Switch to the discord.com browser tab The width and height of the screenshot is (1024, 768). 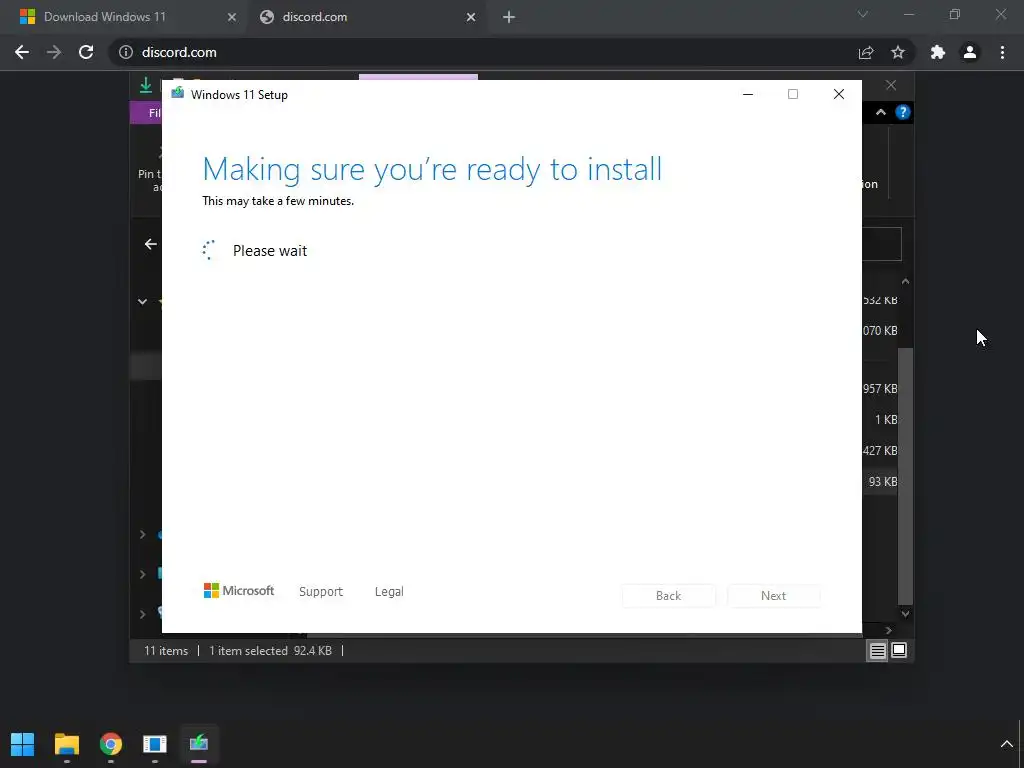click(366, 17)
